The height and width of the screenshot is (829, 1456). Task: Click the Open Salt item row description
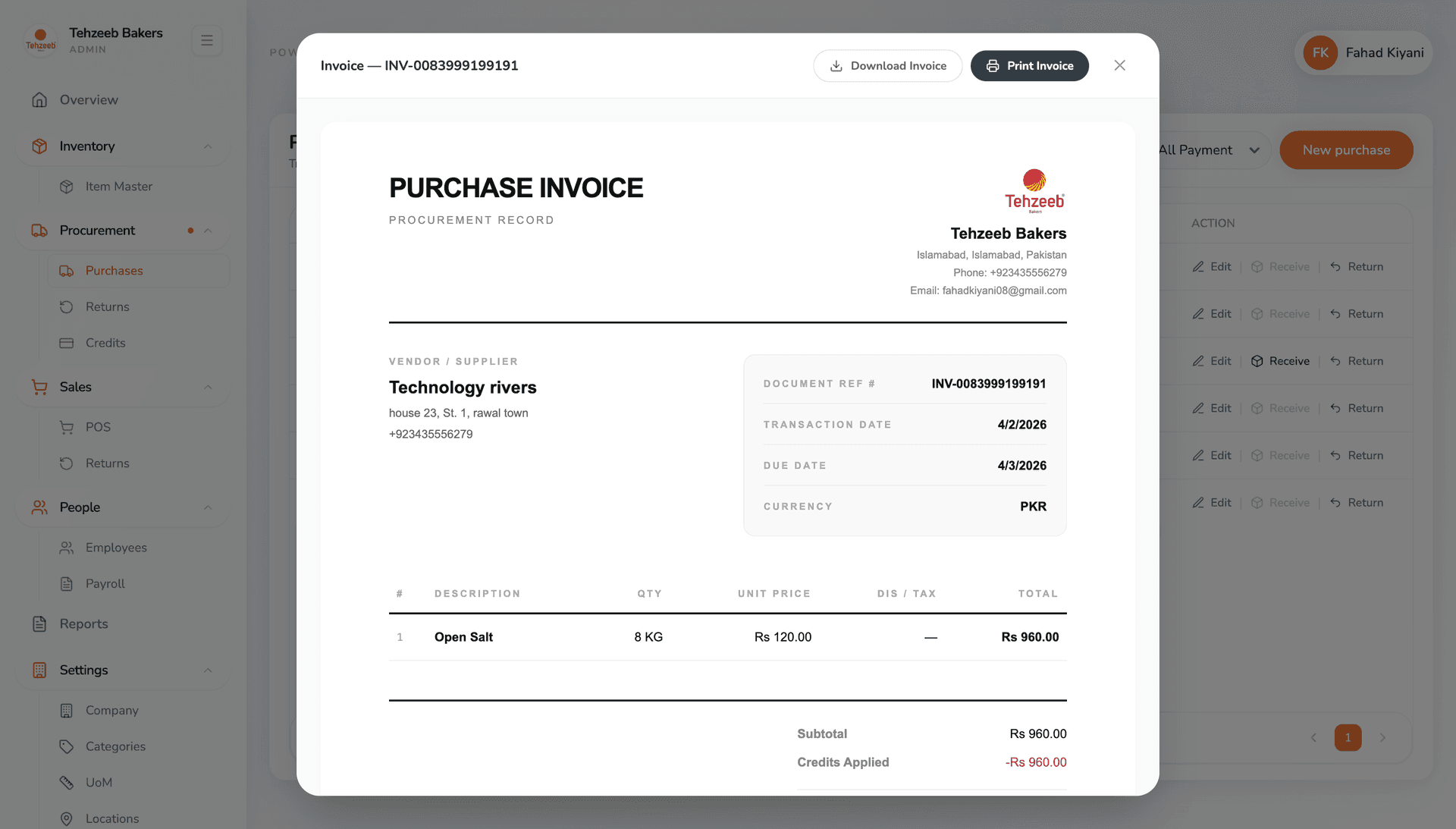(x=463, y=637)
